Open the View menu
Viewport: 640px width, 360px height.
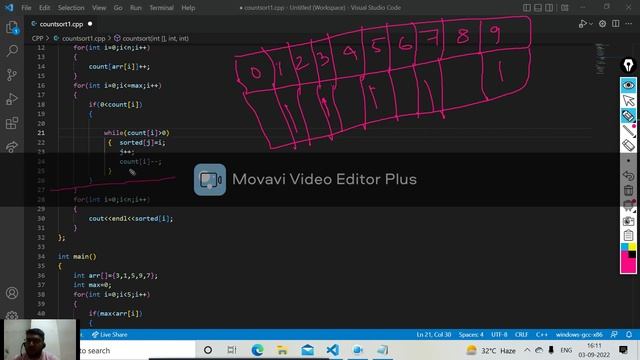point(99,8)
